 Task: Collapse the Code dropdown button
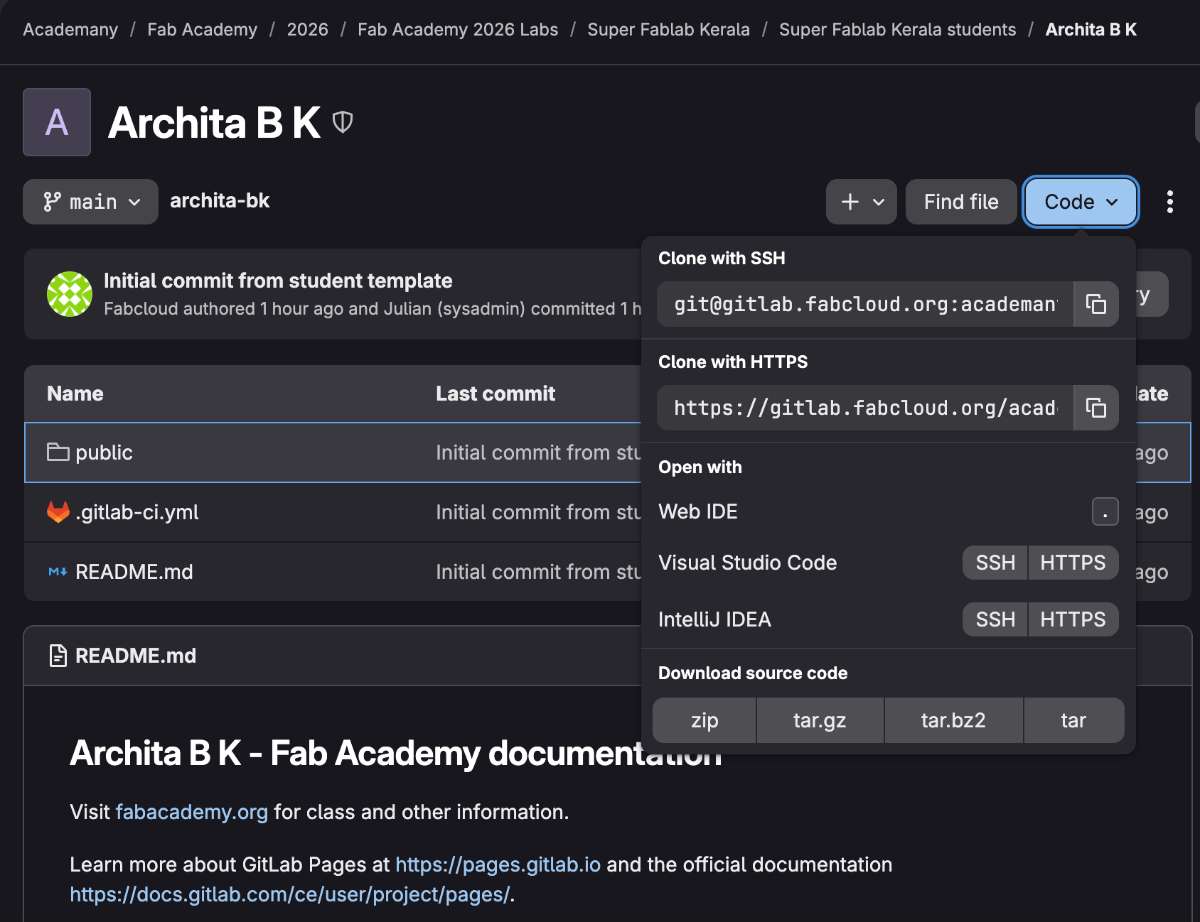click(1080, 202)
